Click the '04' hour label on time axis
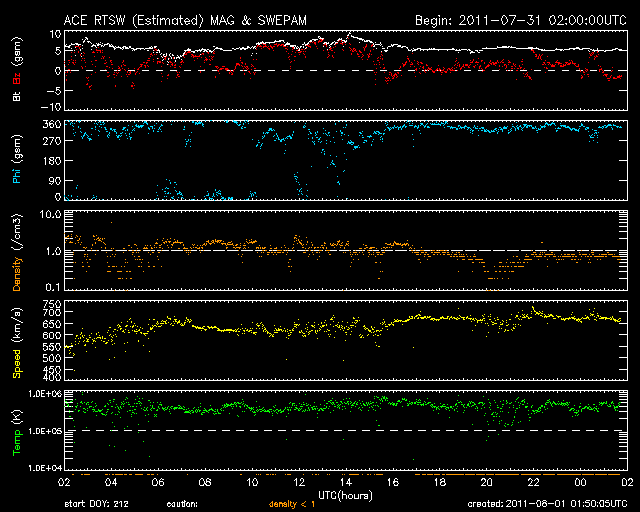The image size is (640, 512). click(111, 482)
